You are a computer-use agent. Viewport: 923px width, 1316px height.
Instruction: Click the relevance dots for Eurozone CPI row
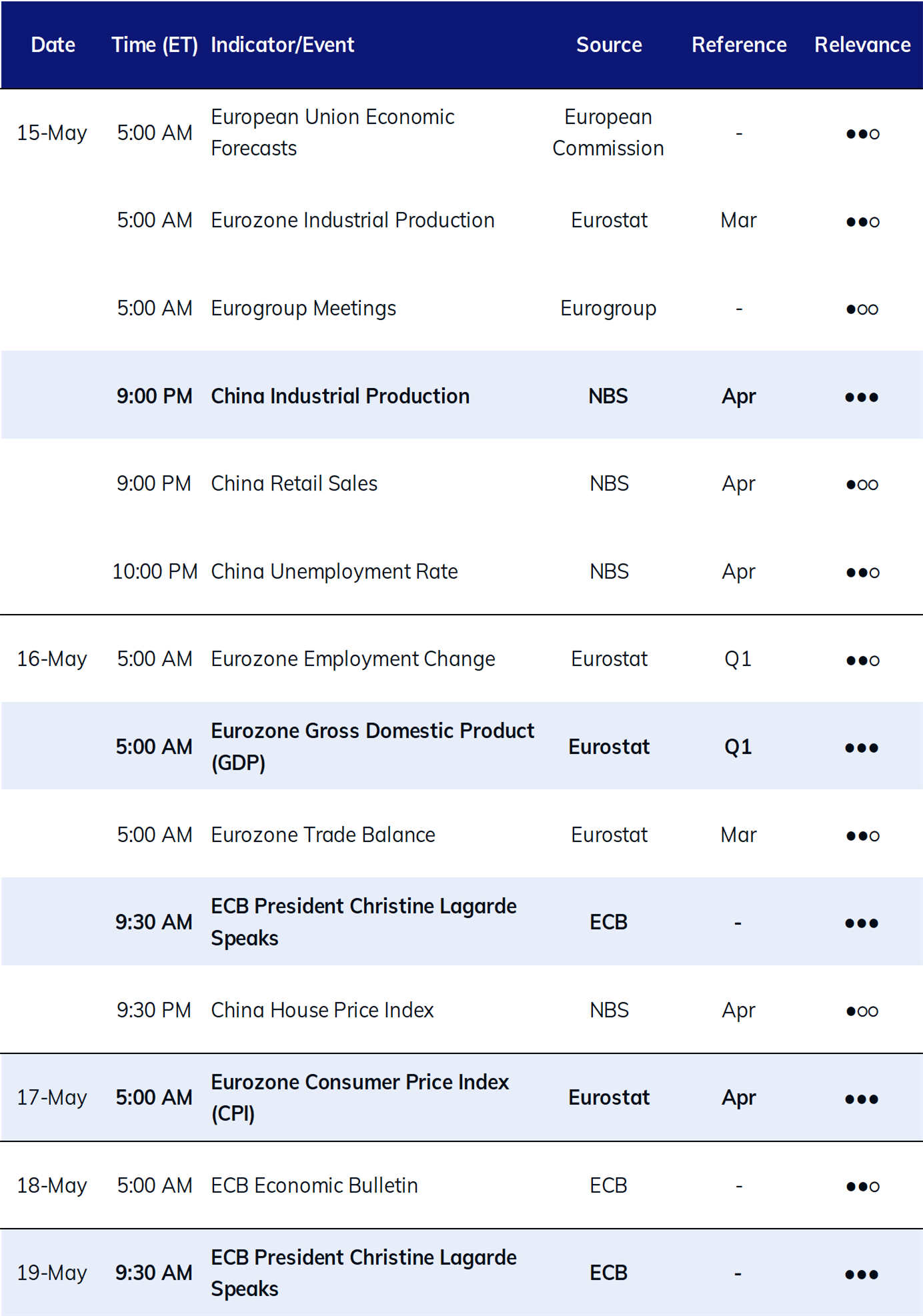[x=862, y=1099]
